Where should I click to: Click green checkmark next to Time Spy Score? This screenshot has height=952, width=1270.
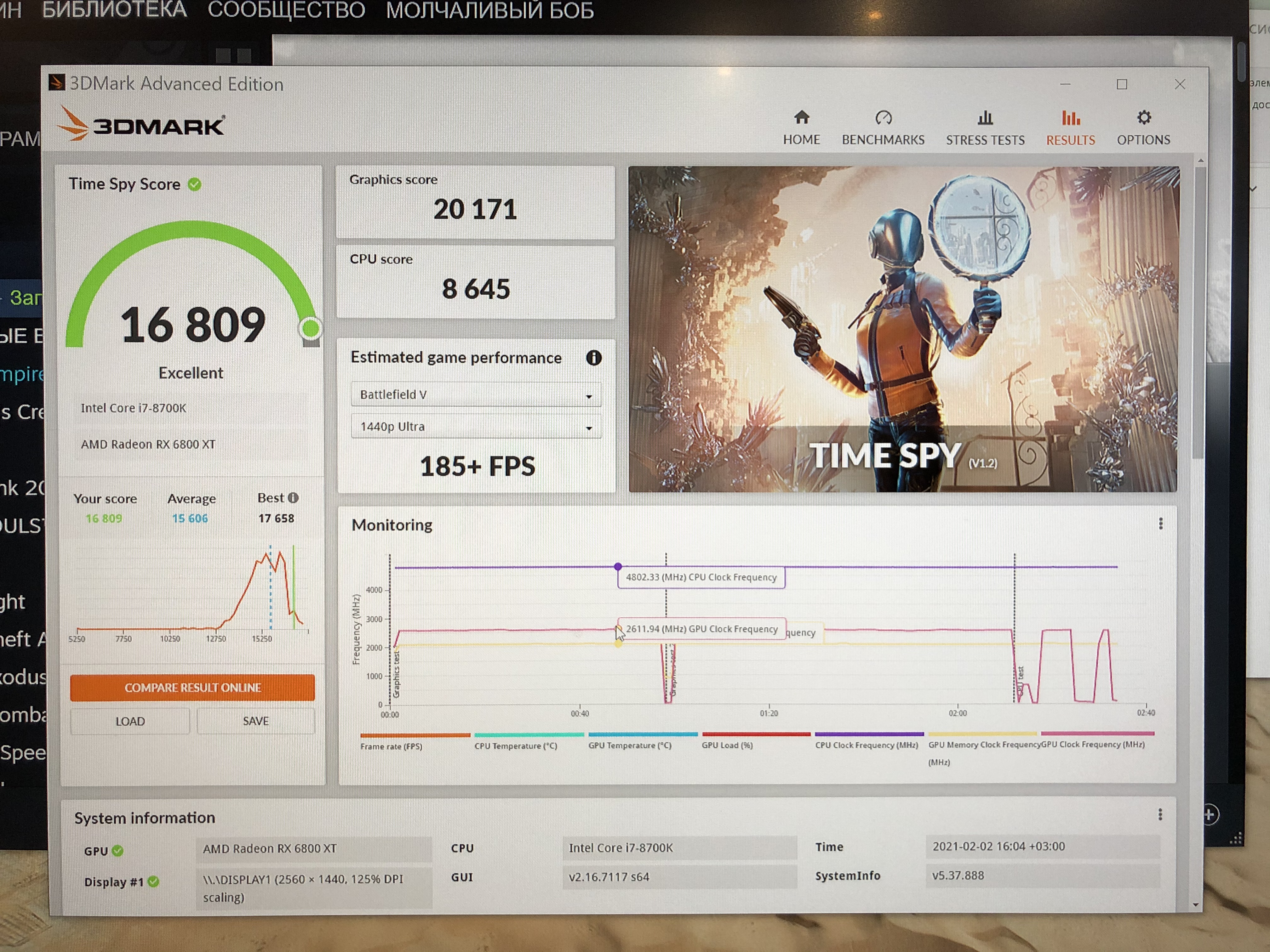point(195,184)
